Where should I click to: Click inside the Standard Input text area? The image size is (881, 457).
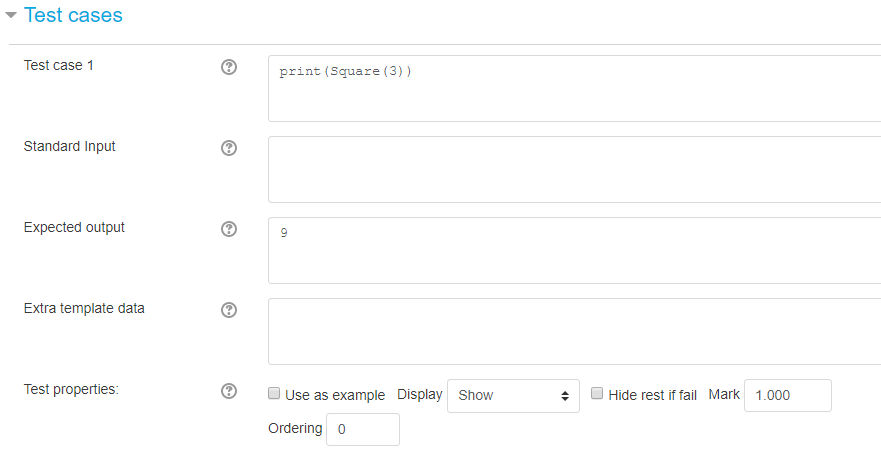(x=574, y=169)
